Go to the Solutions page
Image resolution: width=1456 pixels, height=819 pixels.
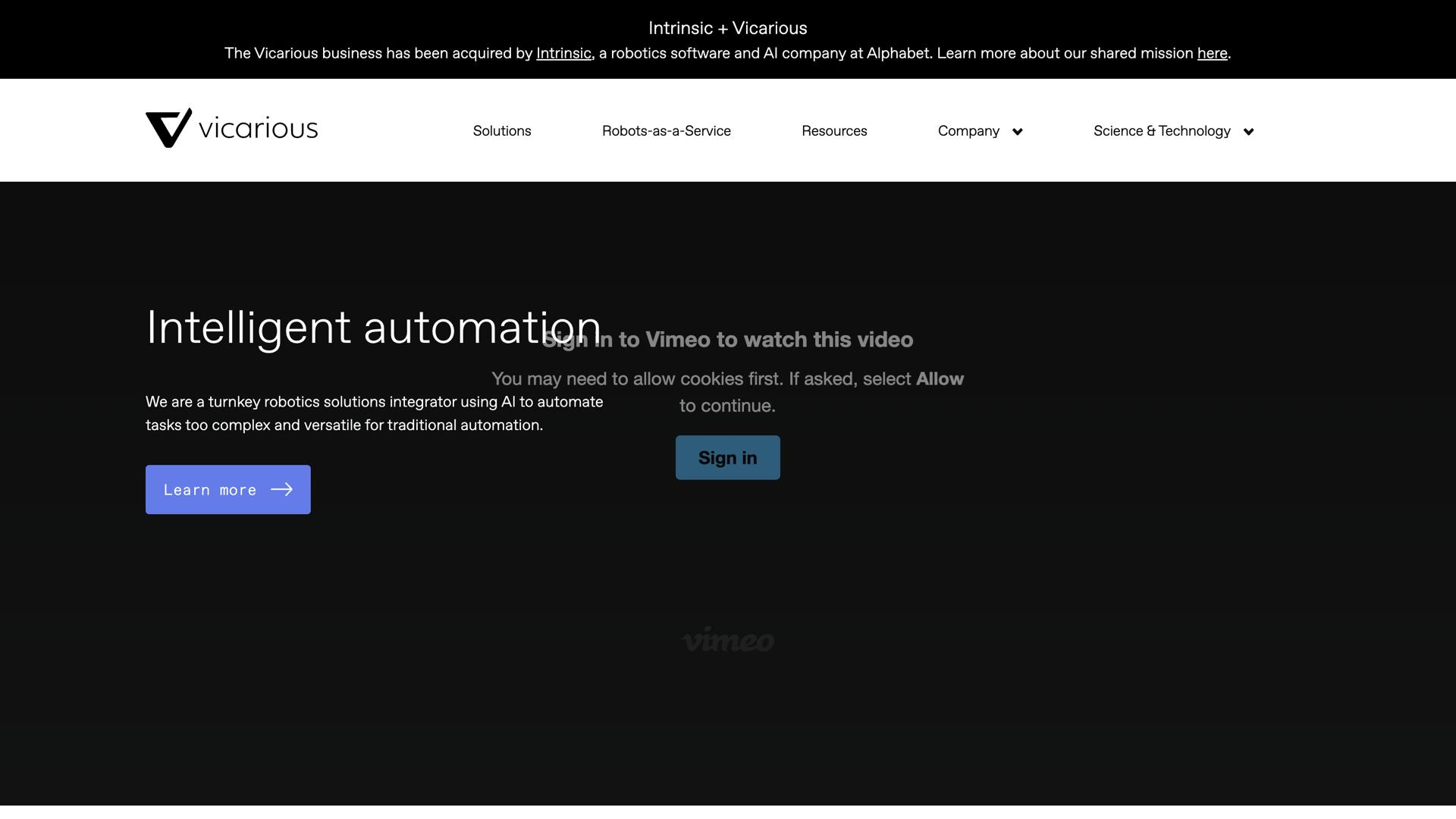[x=502, y=131]
